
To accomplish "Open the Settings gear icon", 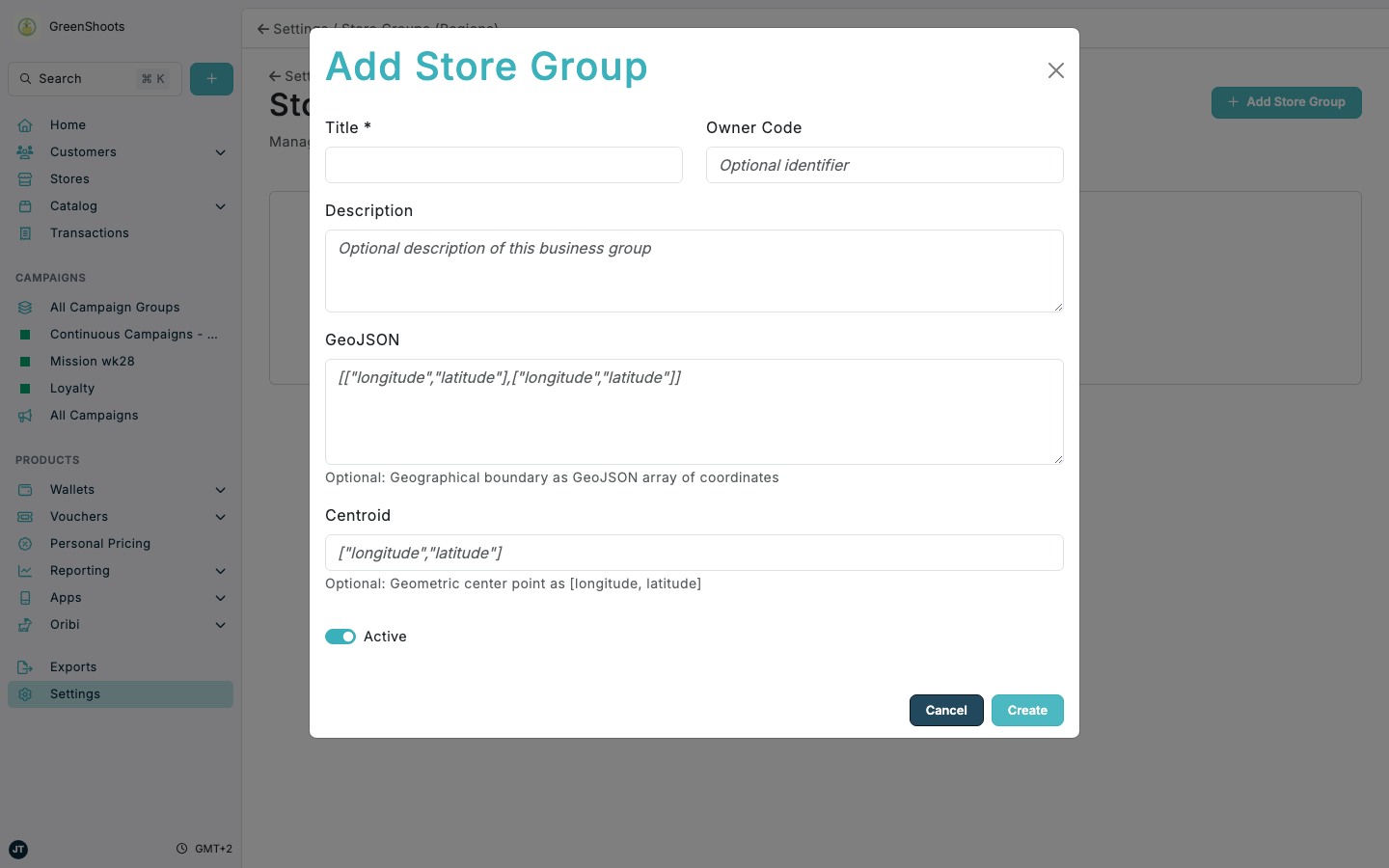I will click(x=26, y=693).
